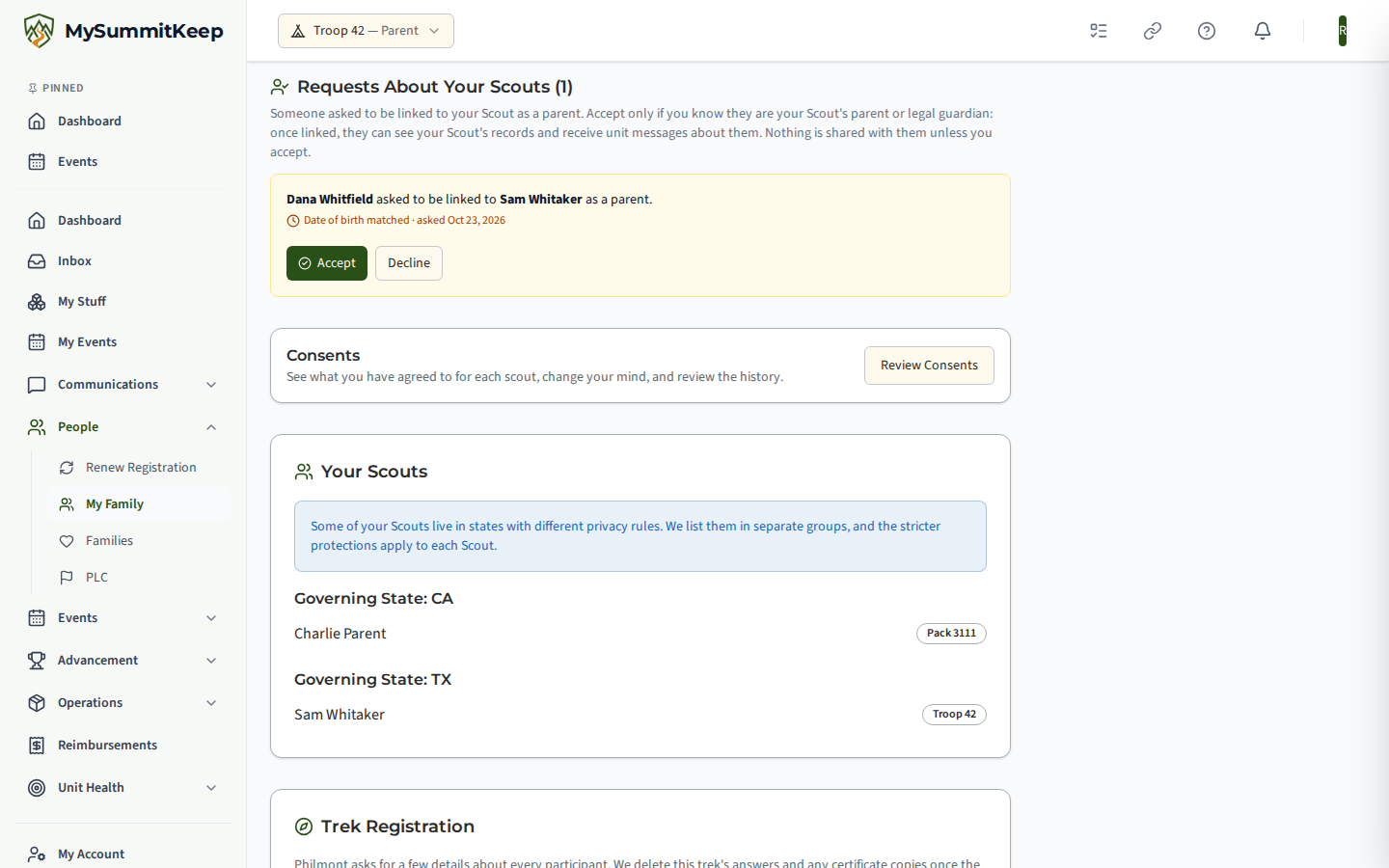Click the Reimbursements receipt icon
The height and width of the screenshot is (868, 1389).
pos(37,746)
